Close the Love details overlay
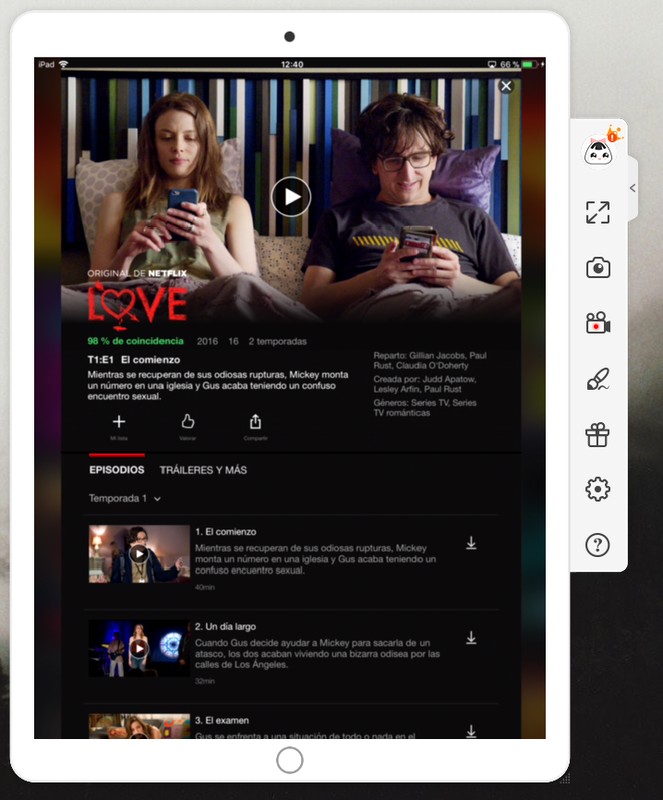This screenshot has height=800, width=663. pos(506,86)
